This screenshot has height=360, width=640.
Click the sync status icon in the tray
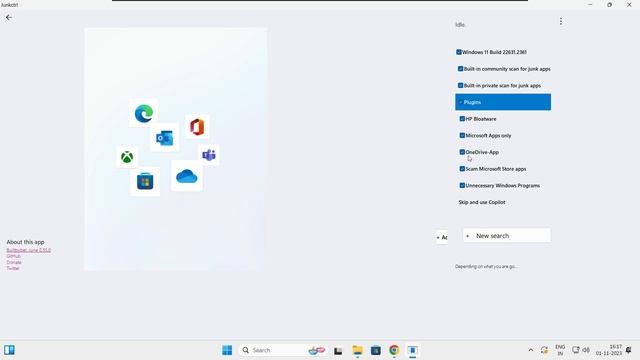tap(544, 350)
